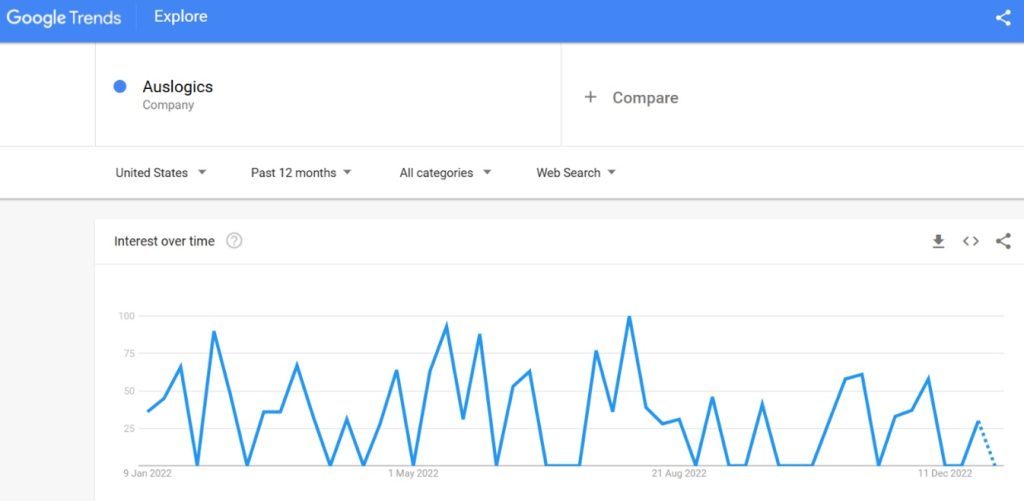Screen dimensions: 1024x501
Task: Expand the Past 12 months time range
Action: [x=301, y=173]
